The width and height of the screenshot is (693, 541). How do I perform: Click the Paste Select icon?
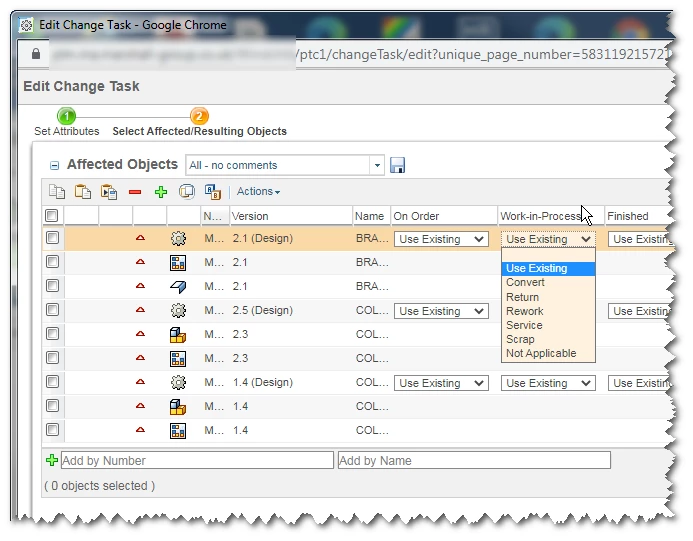109,192
